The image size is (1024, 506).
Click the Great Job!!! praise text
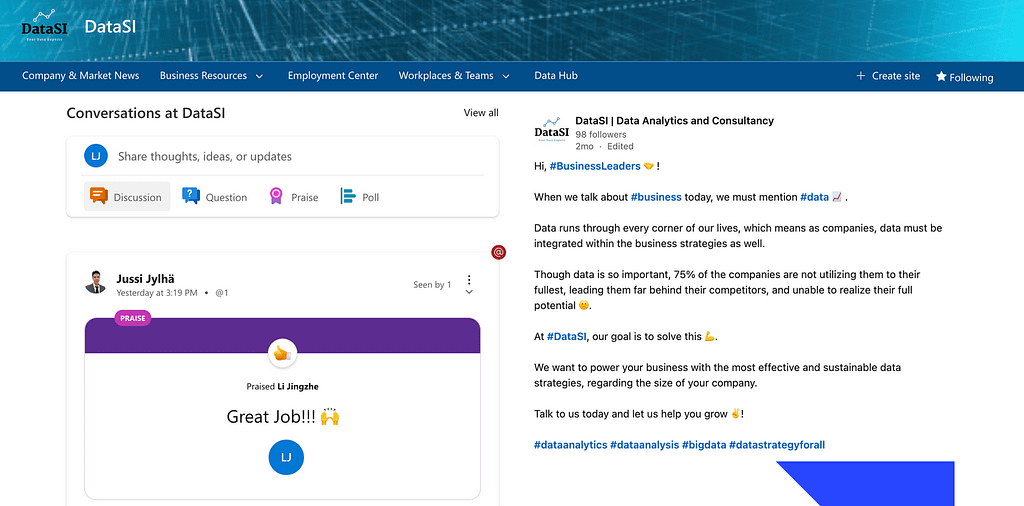click(x=283, y=417)
